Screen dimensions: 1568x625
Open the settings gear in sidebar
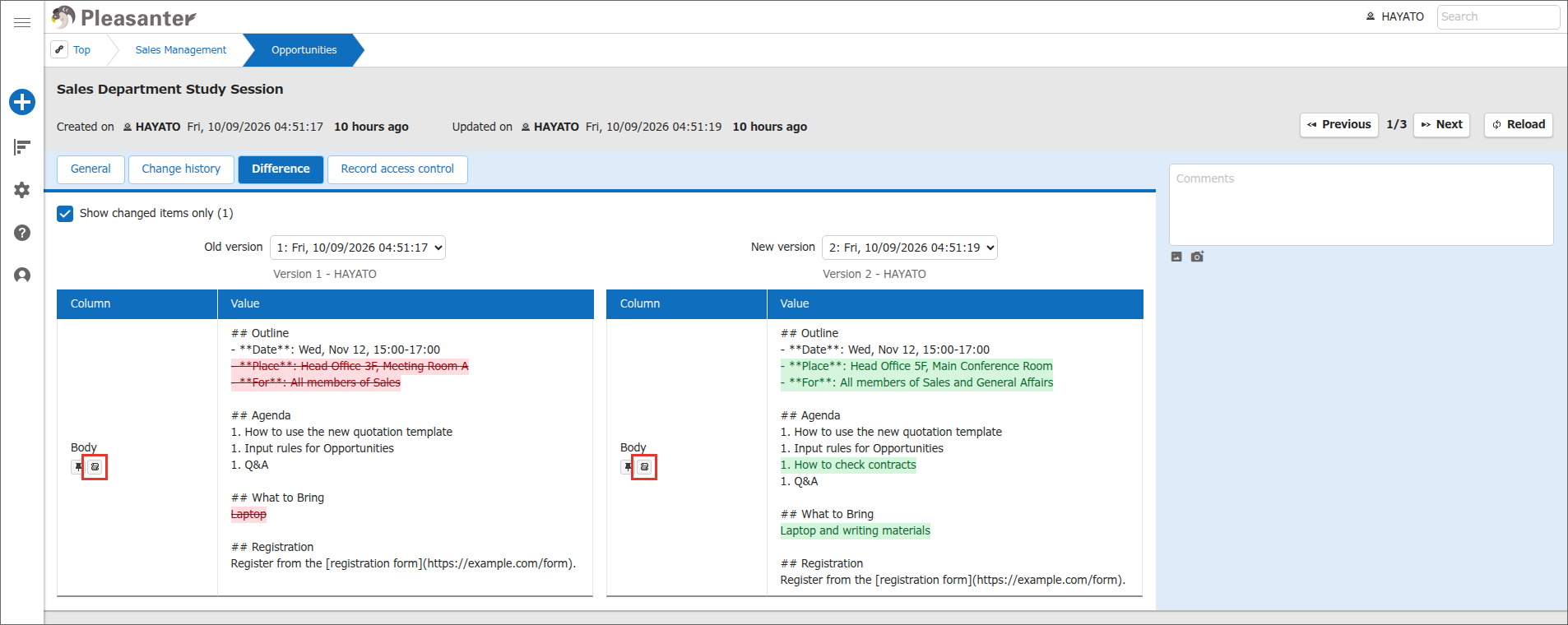22,190
